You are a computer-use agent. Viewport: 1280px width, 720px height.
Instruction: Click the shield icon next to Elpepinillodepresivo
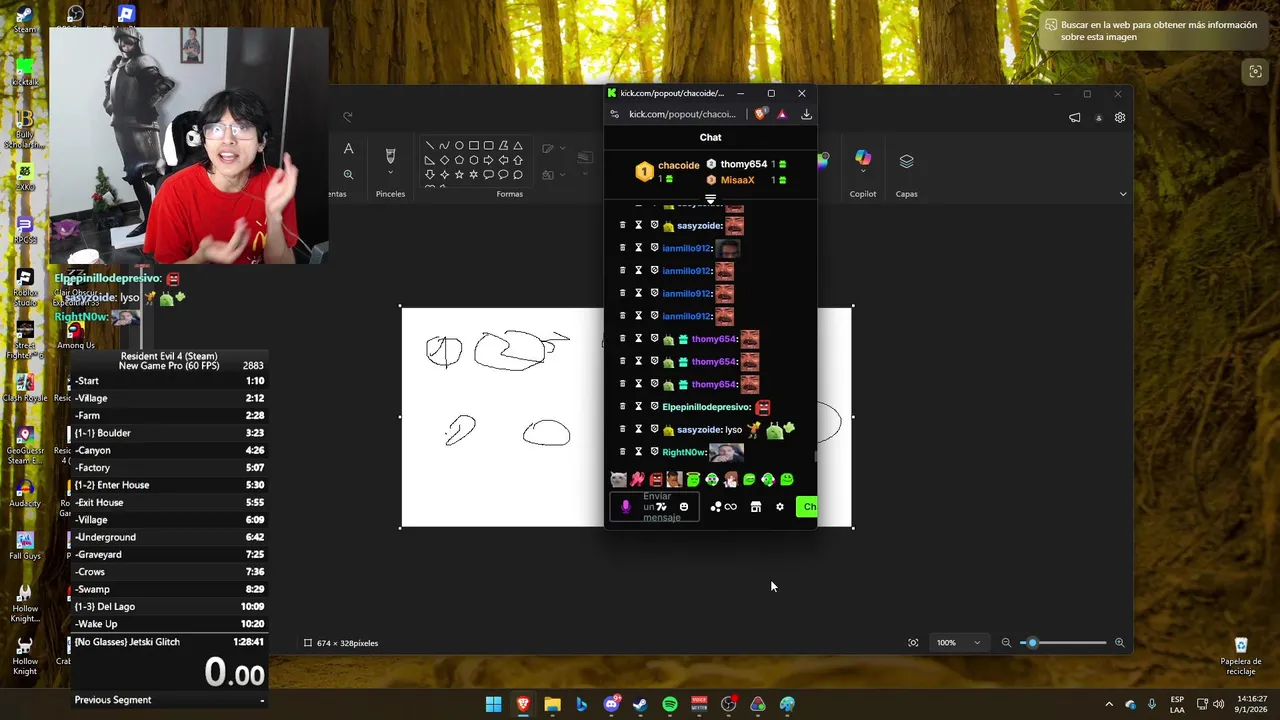654,407
